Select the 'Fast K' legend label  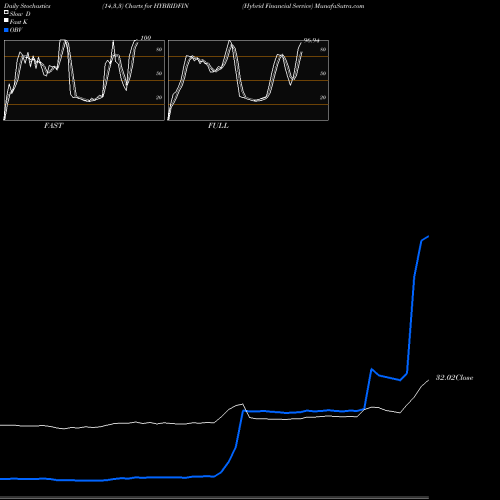pyautogui.click(x=19, y=22)
